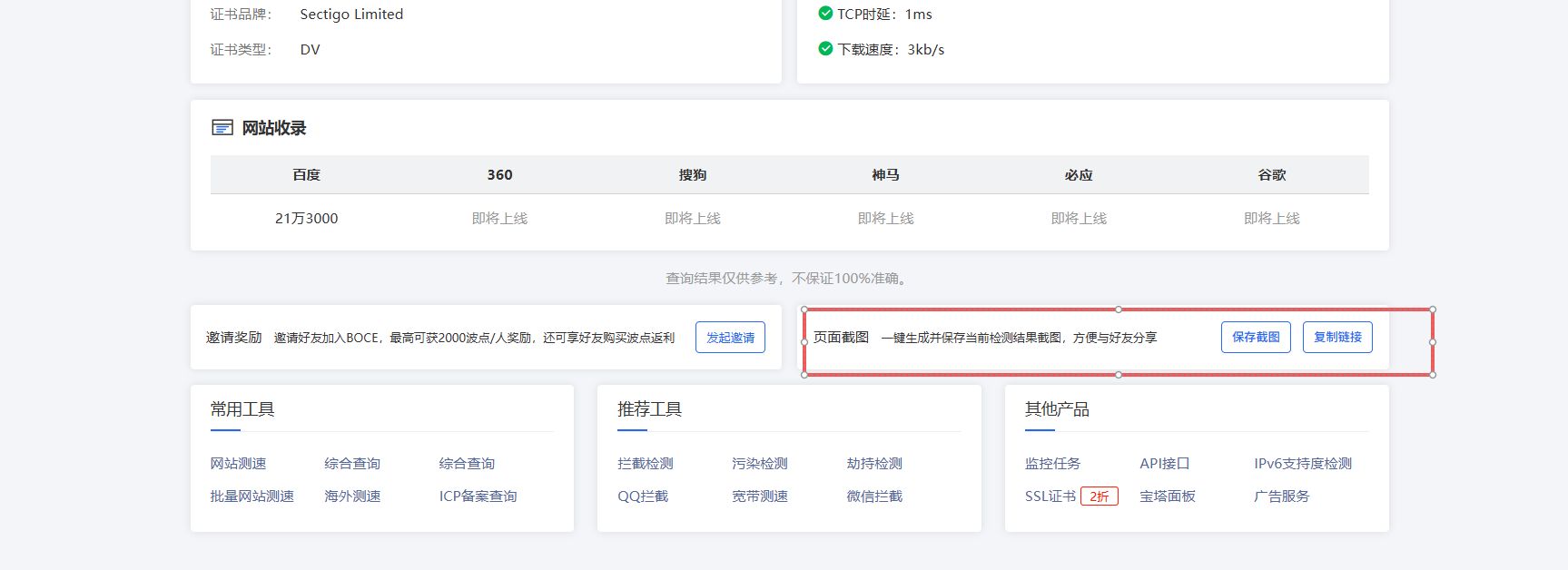Screen dimensions: 1568x570
Task: Click the 百度 column header
Action: 306,175
